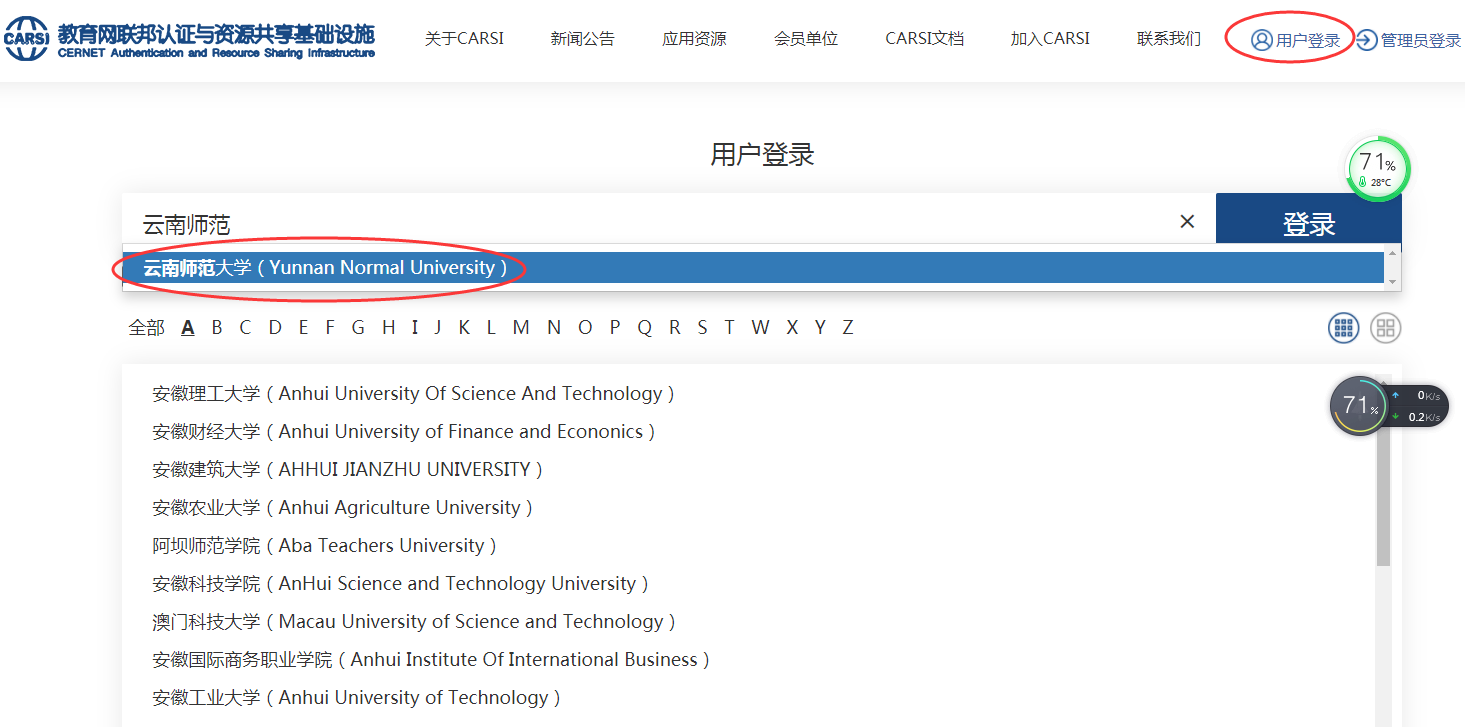Open the 应用资源 menu item
1465x727 pixels.
pos(694,39)
